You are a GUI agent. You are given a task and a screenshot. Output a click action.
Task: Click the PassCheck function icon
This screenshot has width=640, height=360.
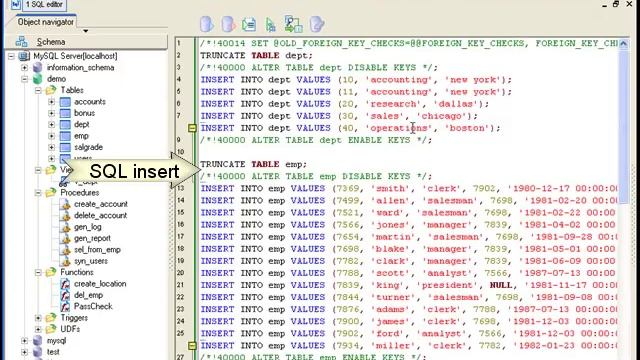tap(65, 307)
